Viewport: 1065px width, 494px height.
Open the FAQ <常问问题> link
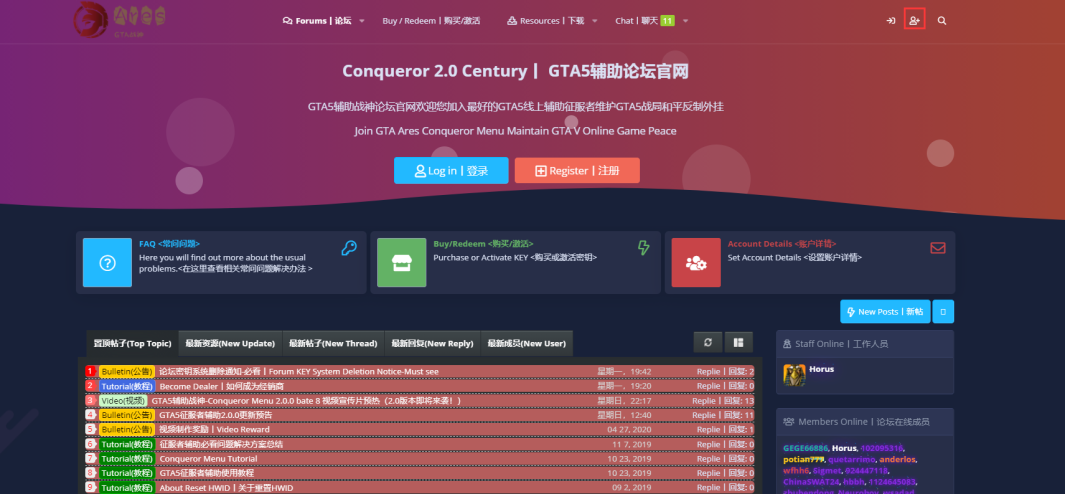click(x=169, y=243)
